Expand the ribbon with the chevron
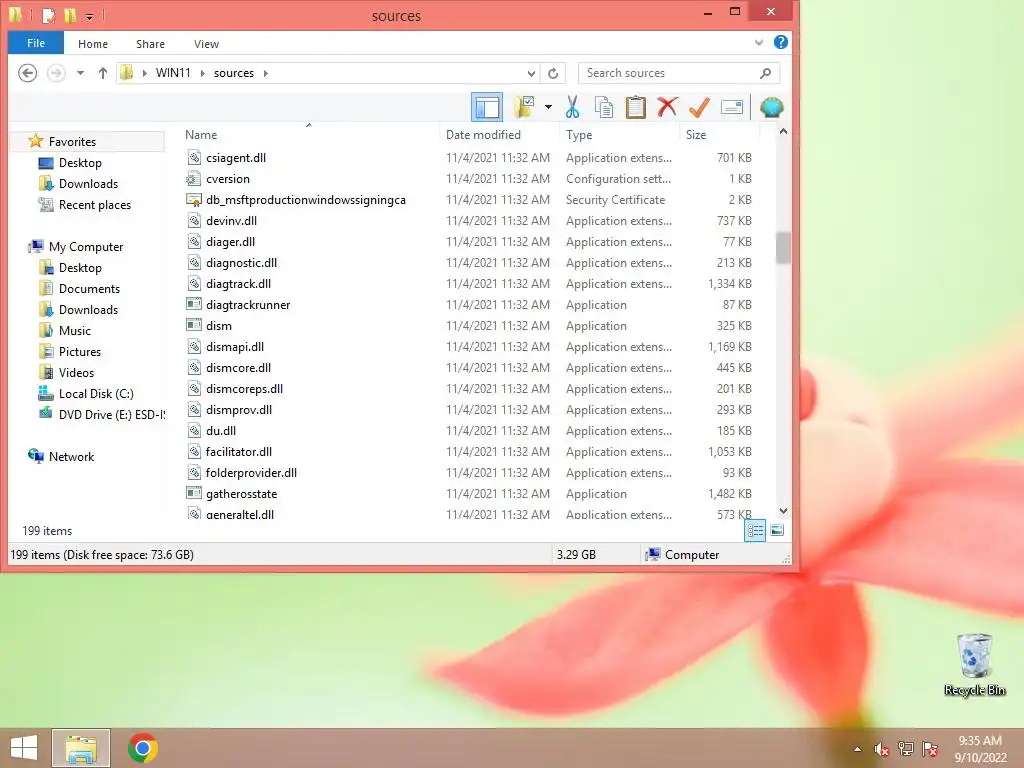 coord(758,42)
